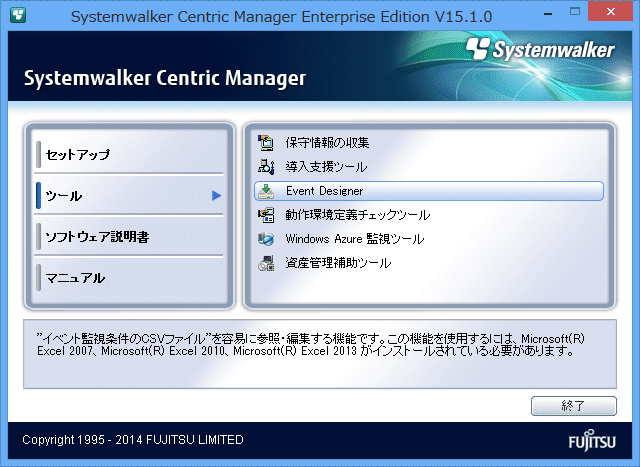
Task: Click the 保守情報の収集 icon
Action: (266, 142)
